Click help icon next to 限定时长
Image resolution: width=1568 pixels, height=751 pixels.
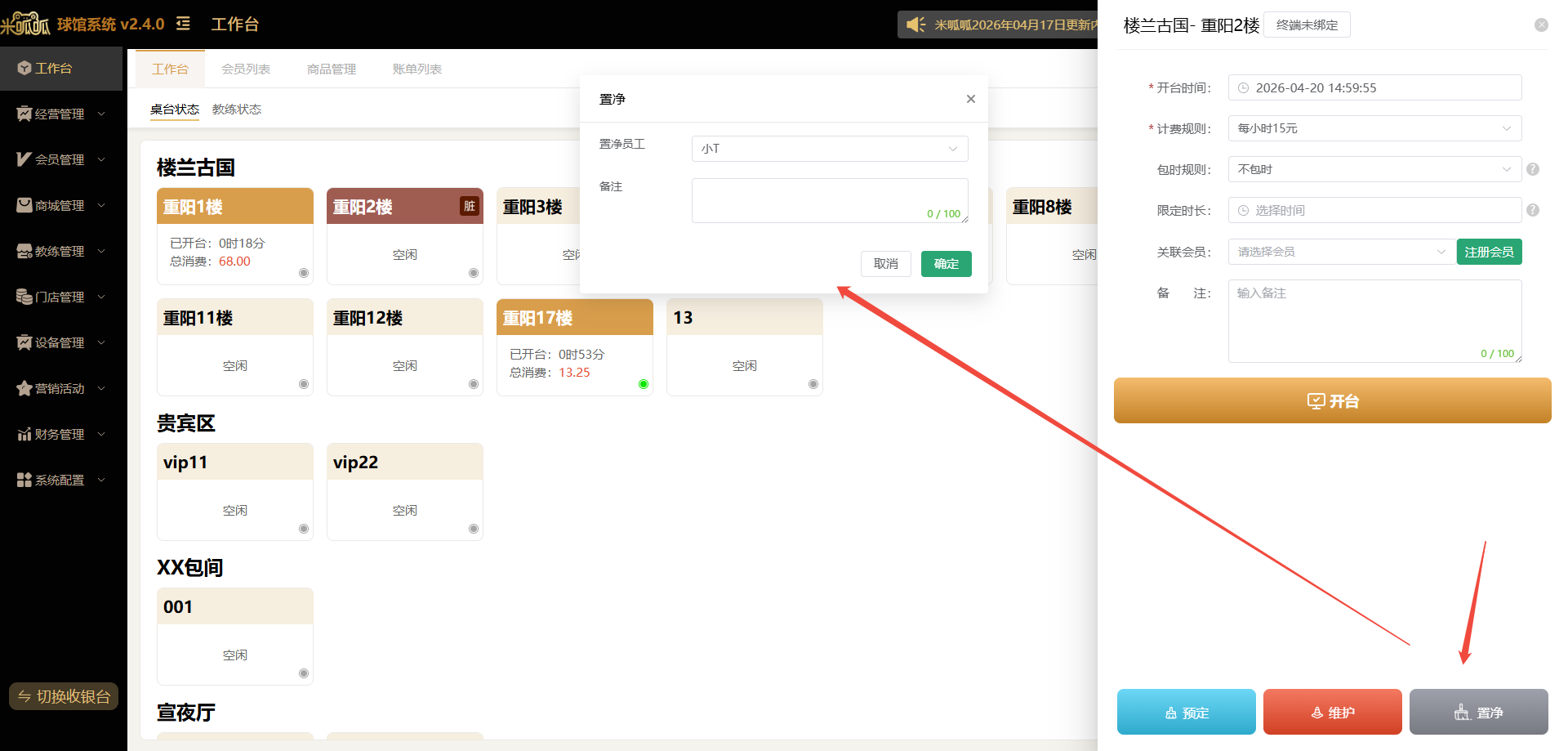tap(1533, 210)
